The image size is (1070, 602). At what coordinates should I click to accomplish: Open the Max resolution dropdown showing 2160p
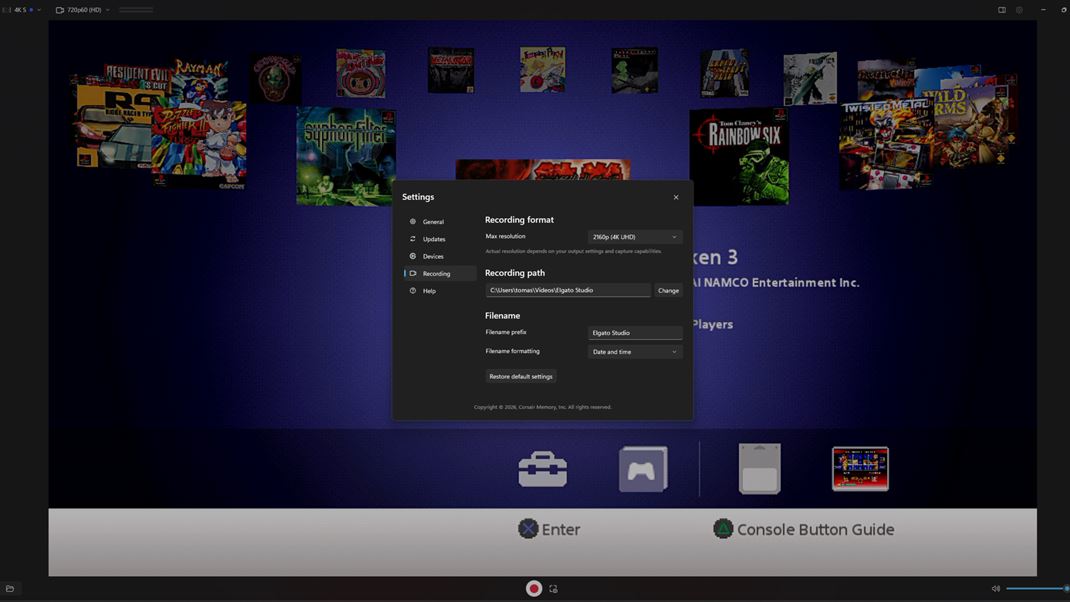point(635,236)
